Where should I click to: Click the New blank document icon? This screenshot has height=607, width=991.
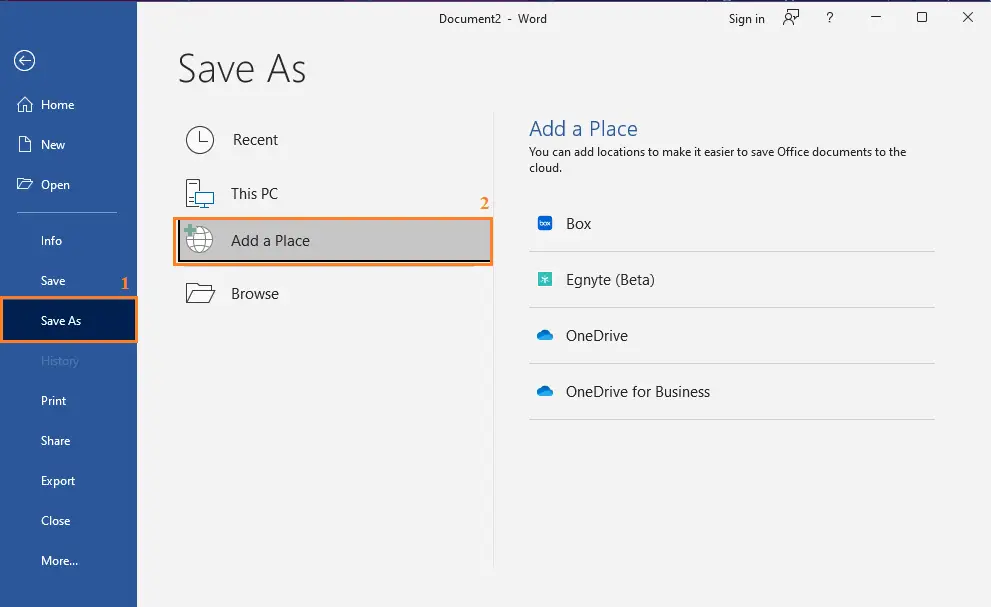pyautogui.click(x=25, y=144)
